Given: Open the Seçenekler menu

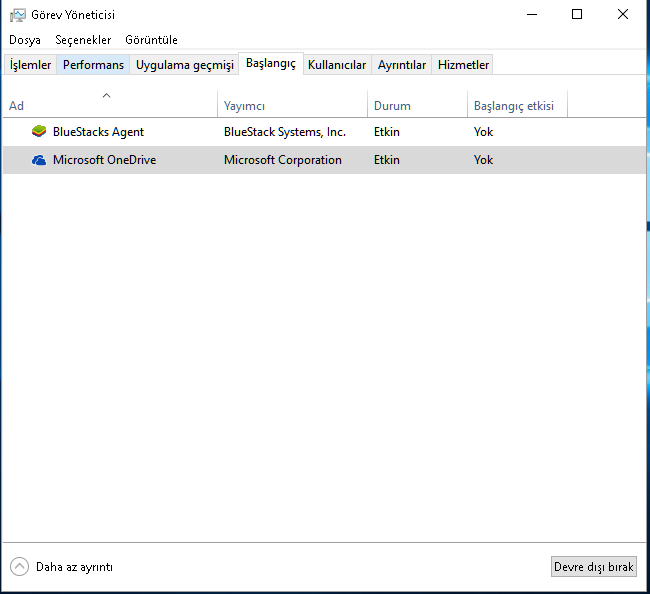Looking at the screenshot, I should [83, 40].
